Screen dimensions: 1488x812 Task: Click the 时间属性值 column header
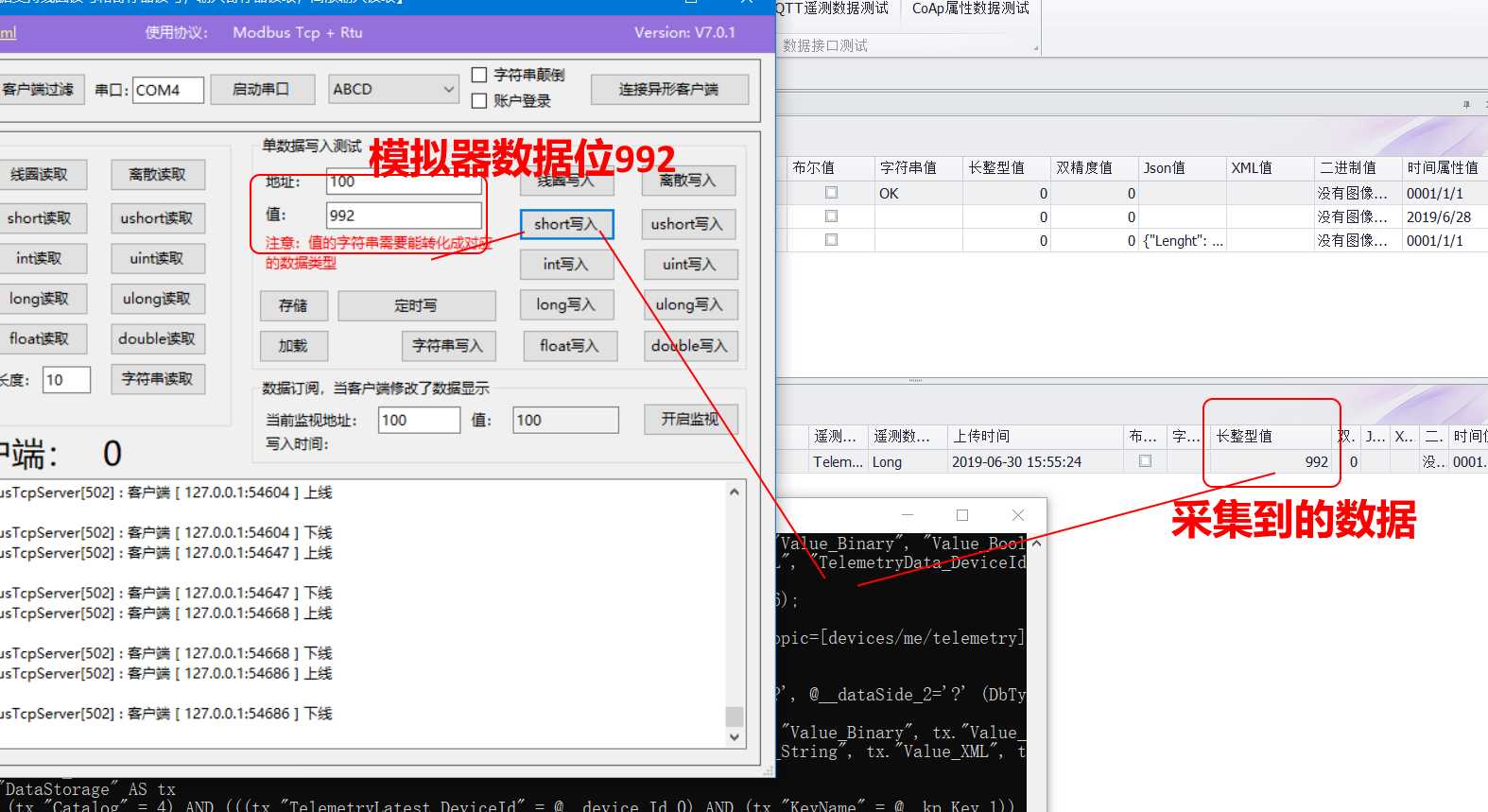coord(1445,167)
